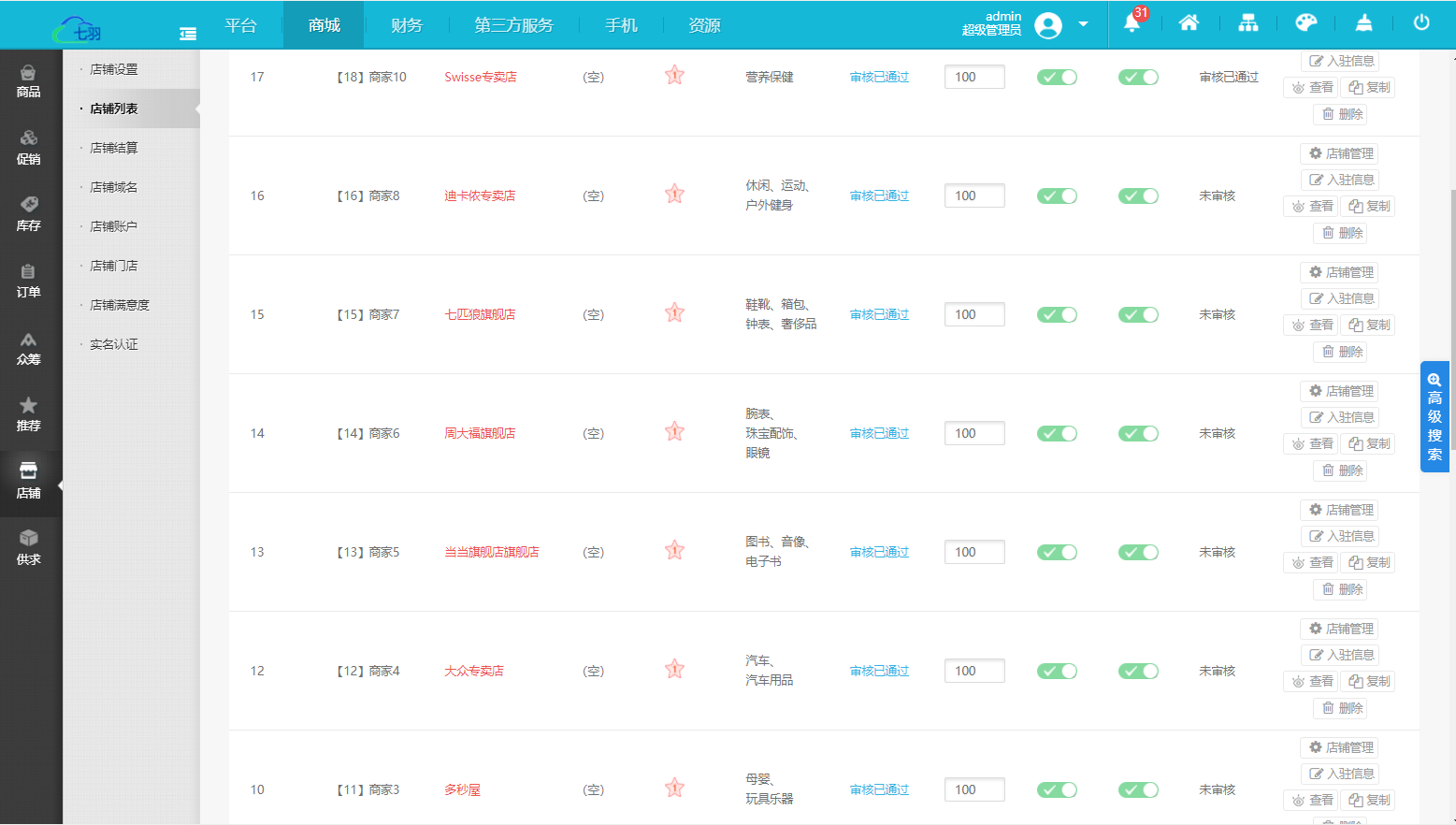Image resolution: width=1456 pixels, height=825 pixels.
Task: Collapse sidebar with the menu fold icon
Action: click(x=188, y=34)
